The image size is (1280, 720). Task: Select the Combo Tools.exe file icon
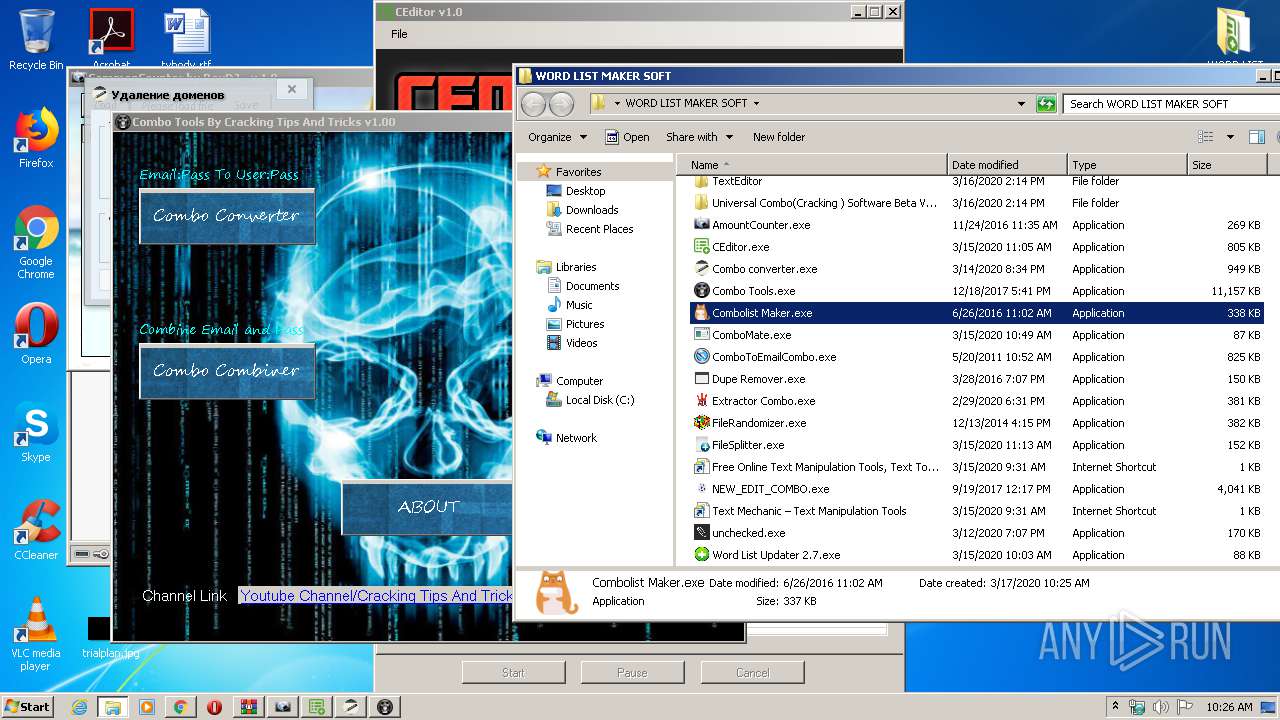click(x=701, y=291)
